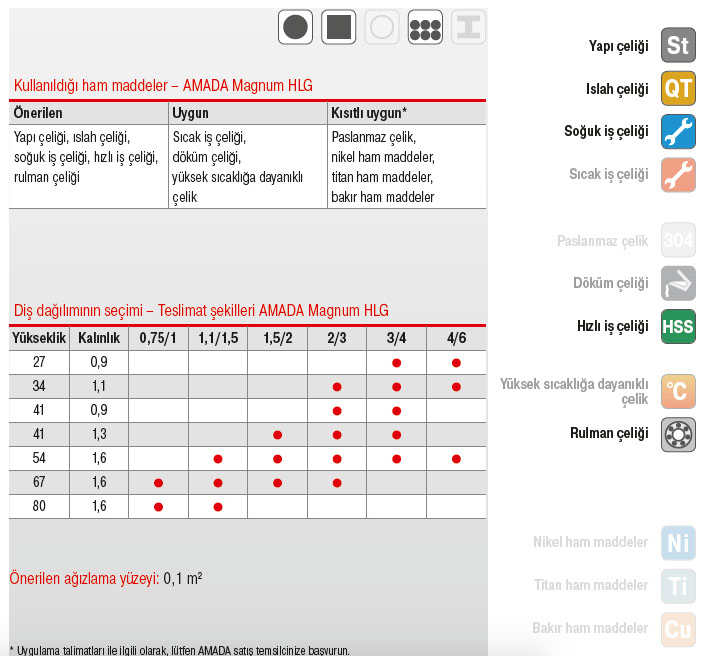Click the green HSS icon
714x660 pixels.
tap(678, 327)
